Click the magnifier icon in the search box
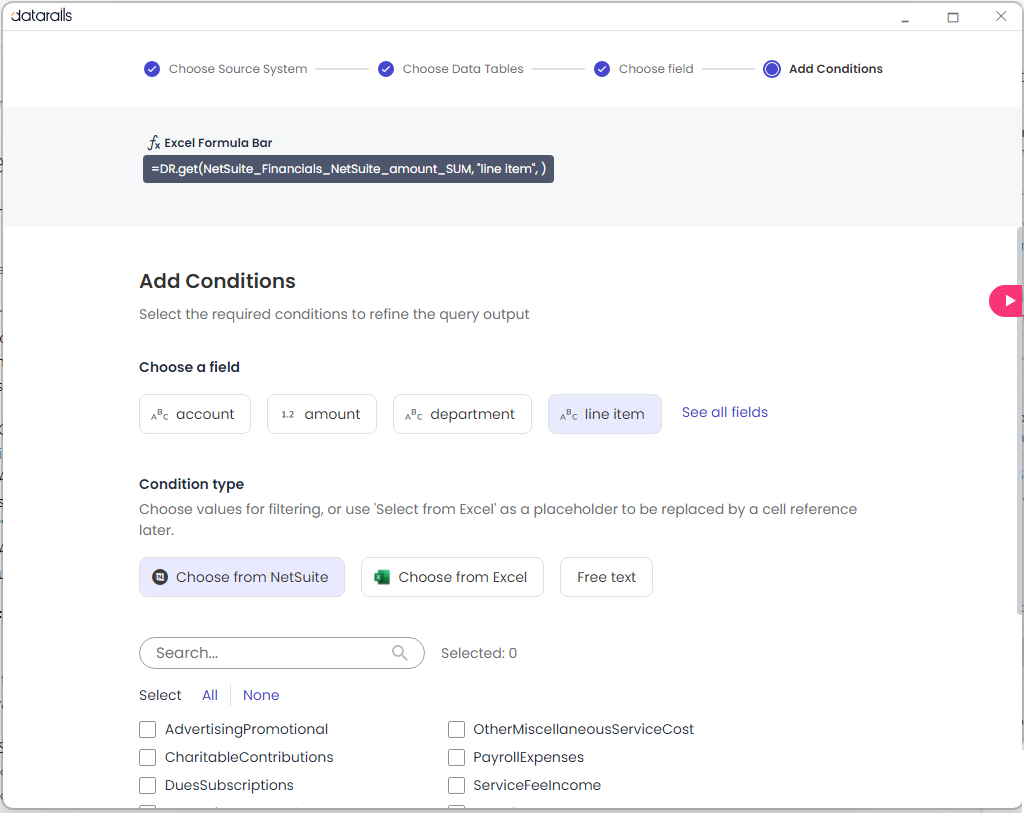The image size is (1024, 813). click(x=399, y=652)
